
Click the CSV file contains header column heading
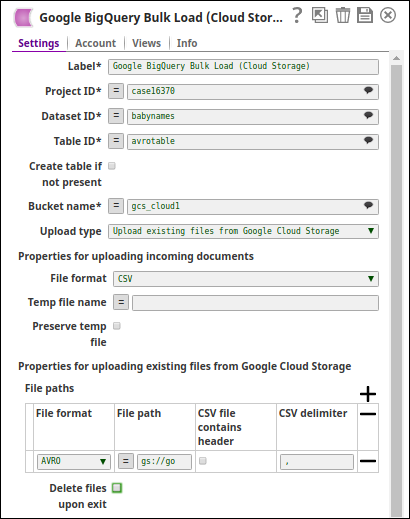(220, 427)
